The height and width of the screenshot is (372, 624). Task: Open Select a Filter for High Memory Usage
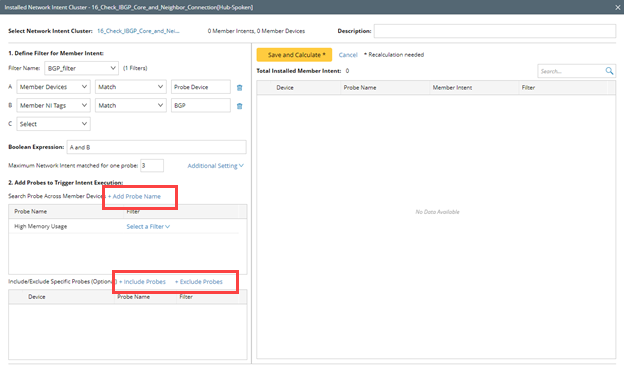click(148, 226)
